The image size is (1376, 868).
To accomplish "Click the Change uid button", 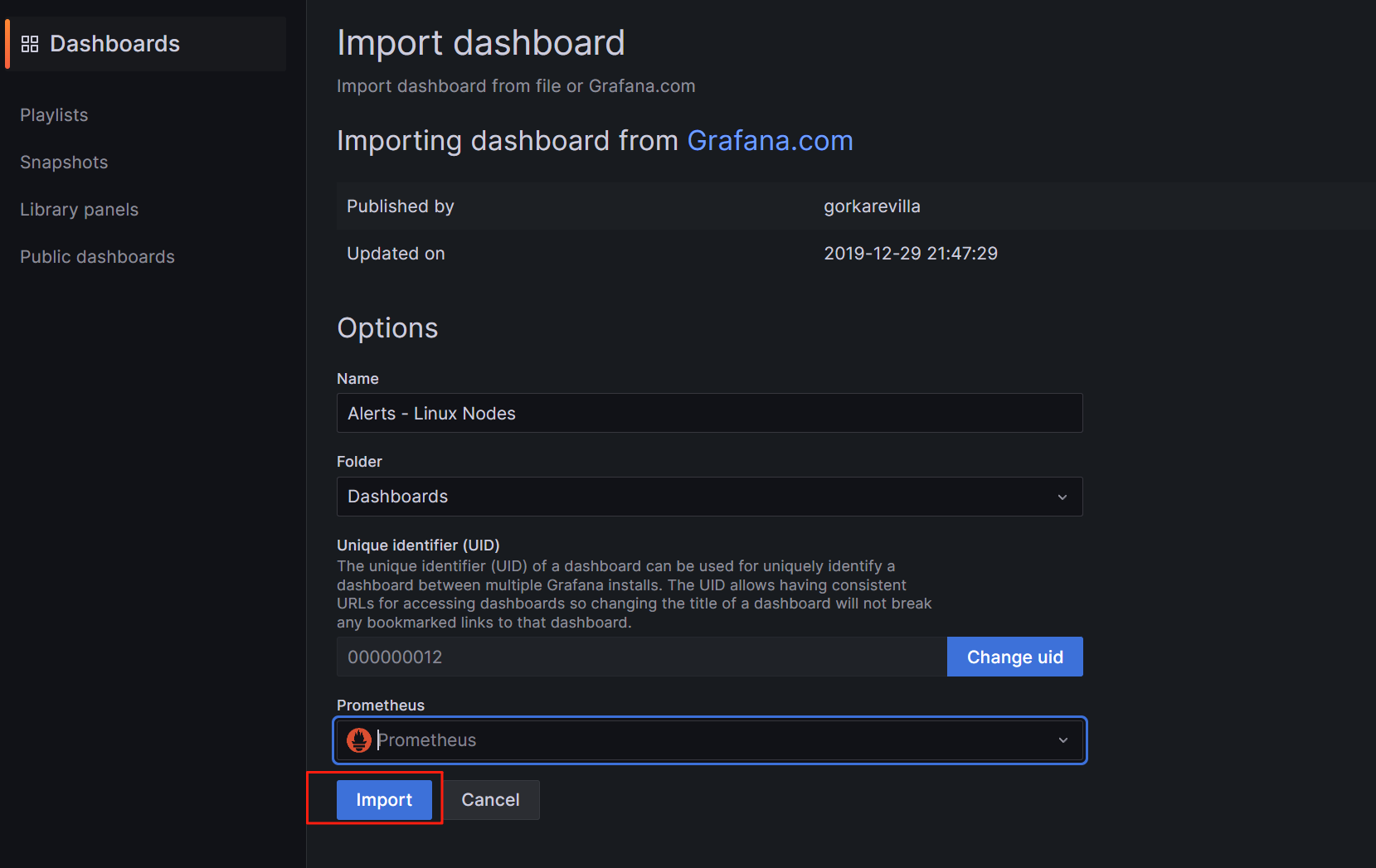I will 1015,657.
